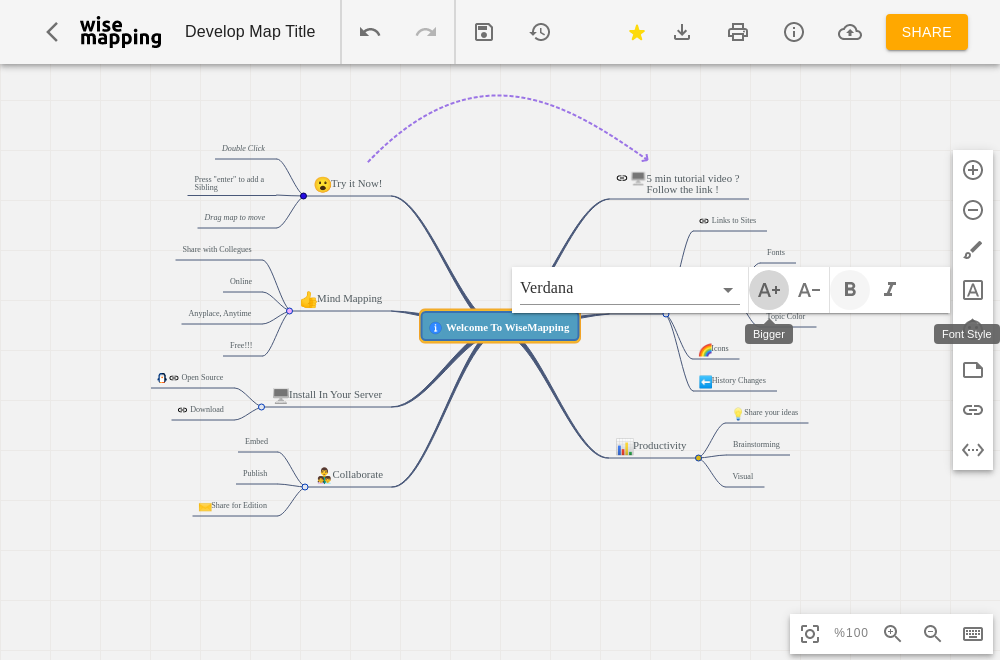Open the link on tutorial video topic

[622, 178]
